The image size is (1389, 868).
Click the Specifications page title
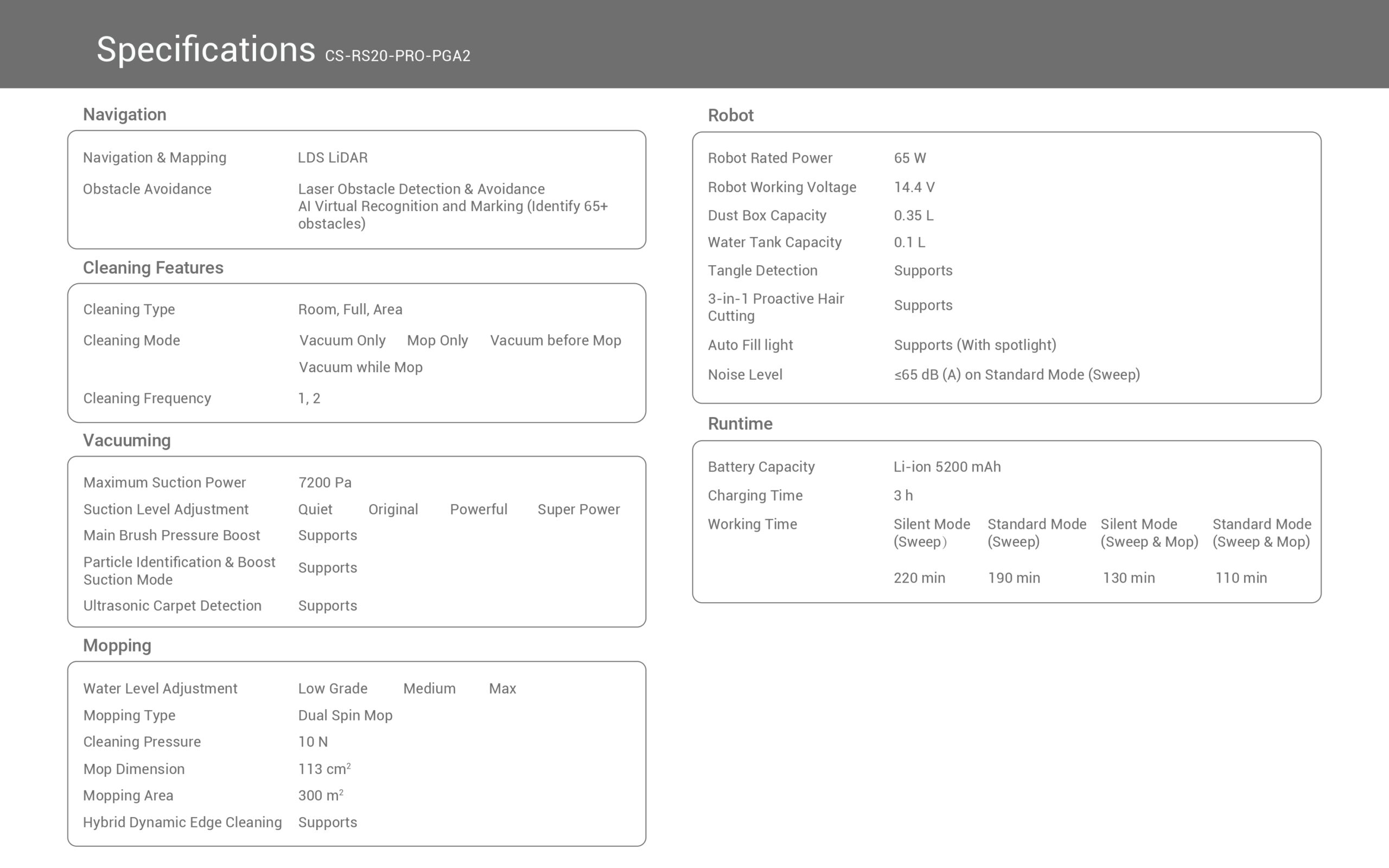coord(206,49)
